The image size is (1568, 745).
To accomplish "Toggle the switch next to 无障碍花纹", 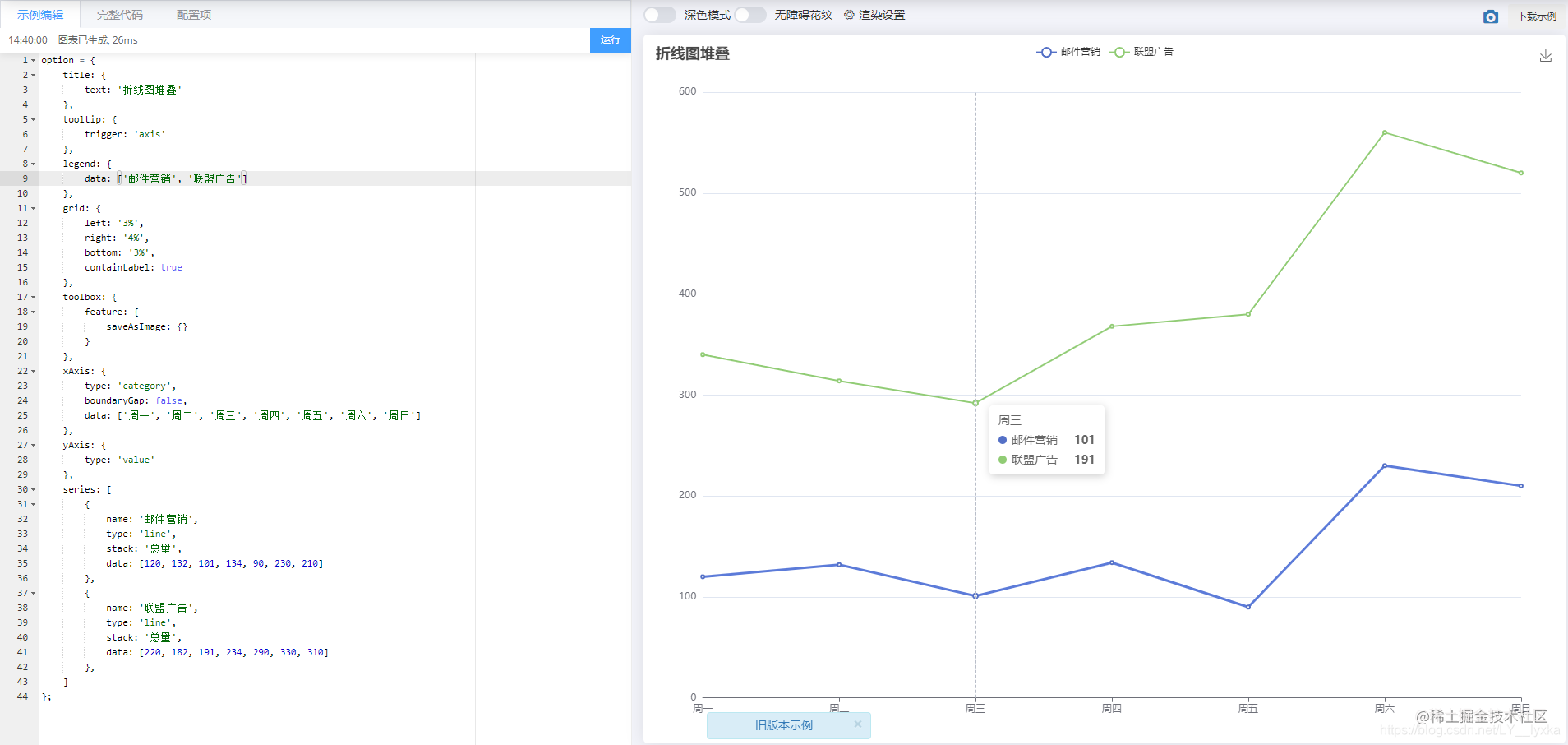I will click(x=750, y=14).
